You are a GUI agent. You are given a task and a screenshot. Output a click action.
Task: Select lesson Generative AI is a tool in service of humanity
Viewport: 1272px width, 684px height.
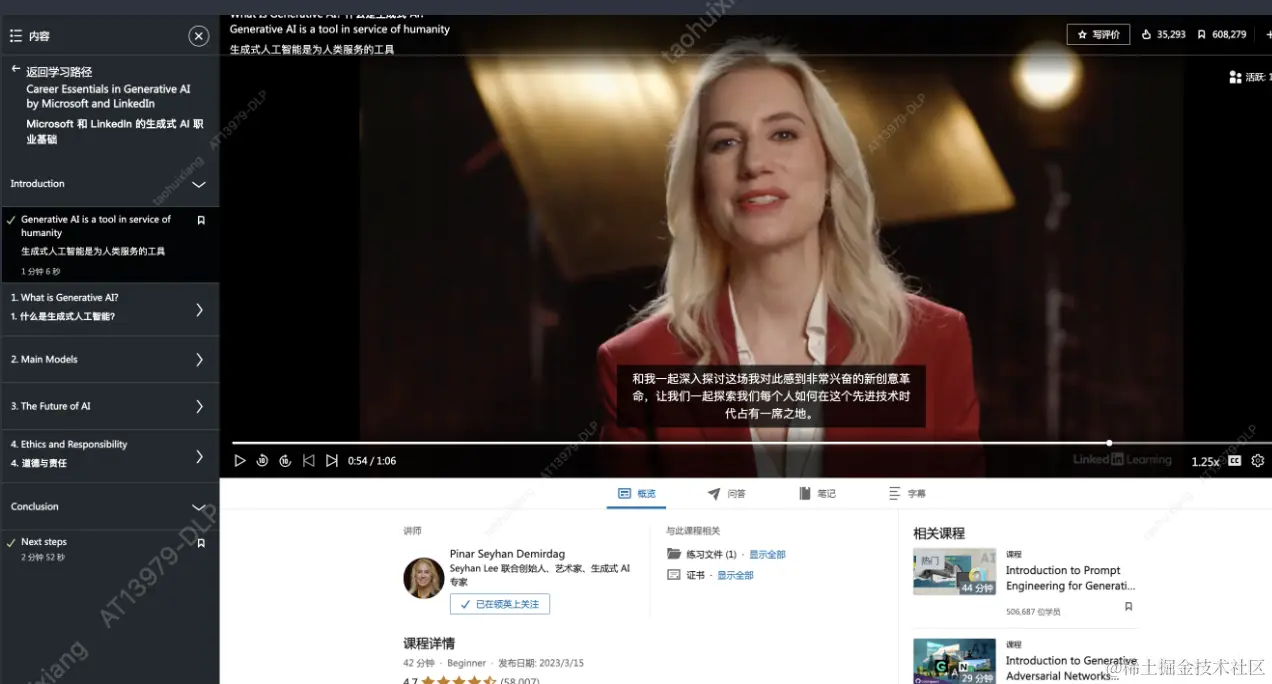[96, 226]
